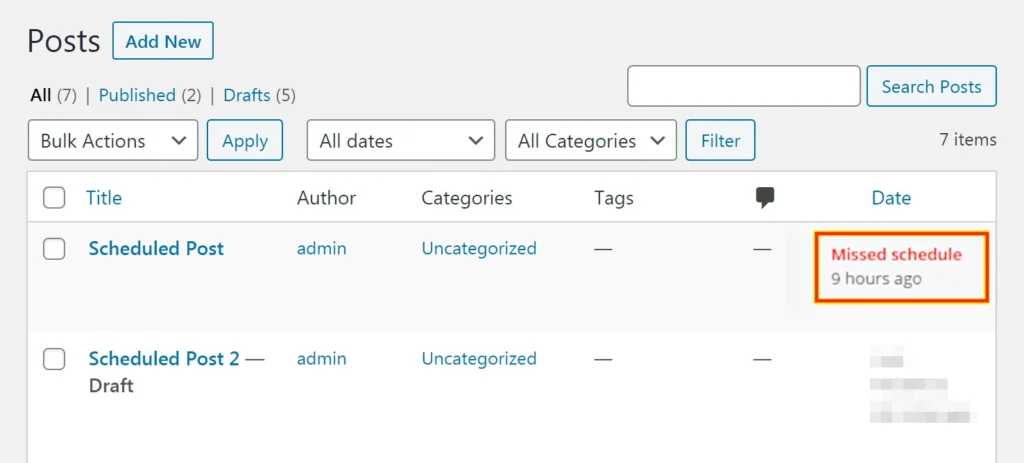This screenshot has width=1024, height=463.
Task: Focus the post search input field
Action: coord(744,86)
